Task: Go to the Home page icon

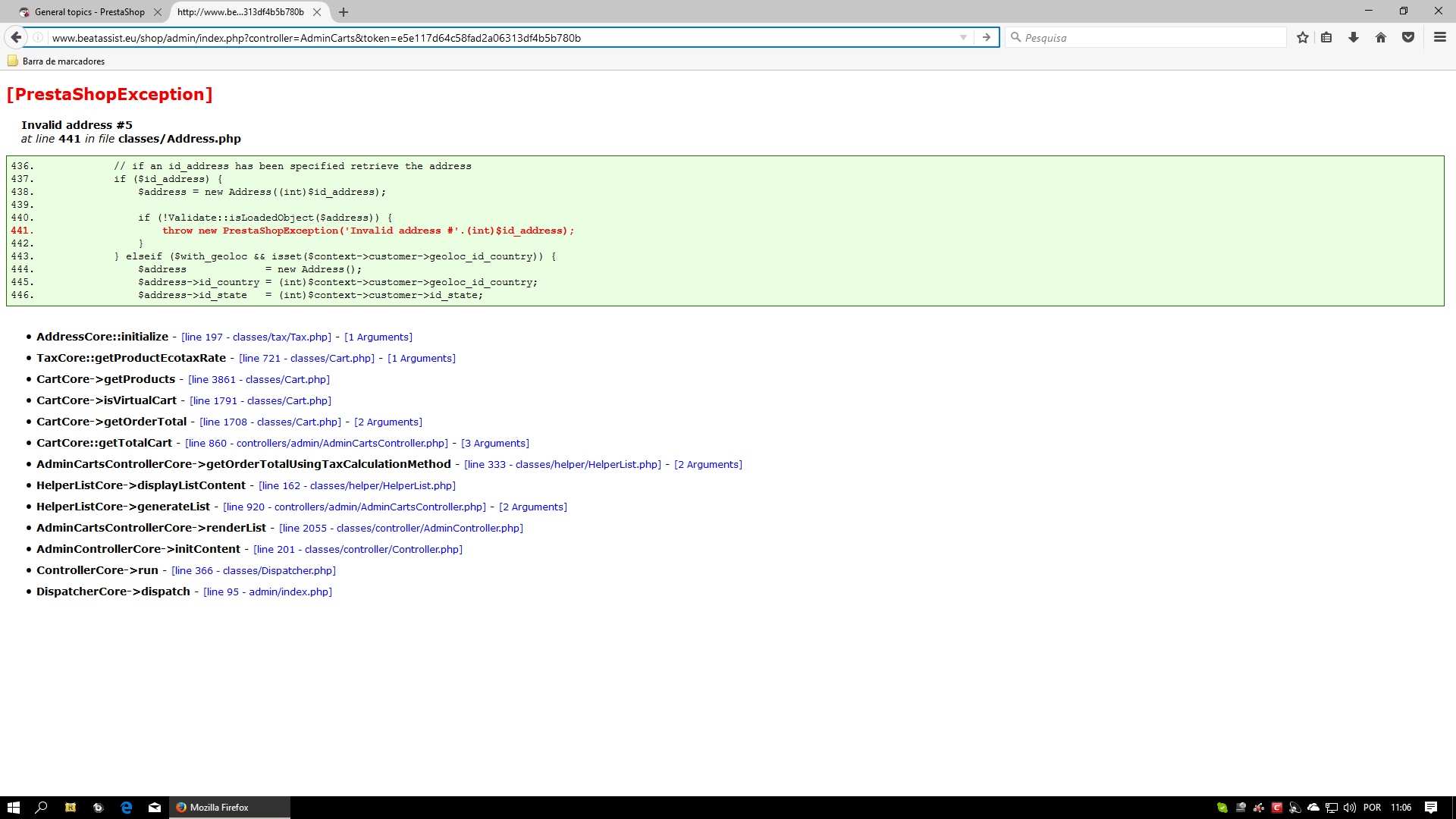Action: (1381, 37)
